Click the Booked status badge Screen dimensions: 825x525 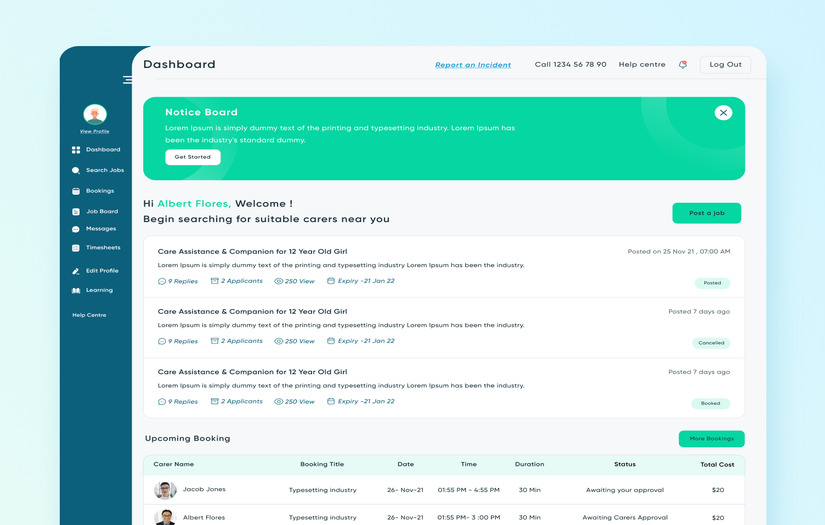point(710,403)
